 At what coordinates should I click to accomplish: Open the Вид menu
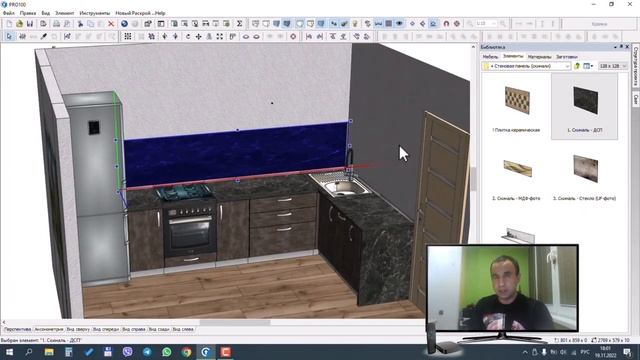click(x=45, y=13)
